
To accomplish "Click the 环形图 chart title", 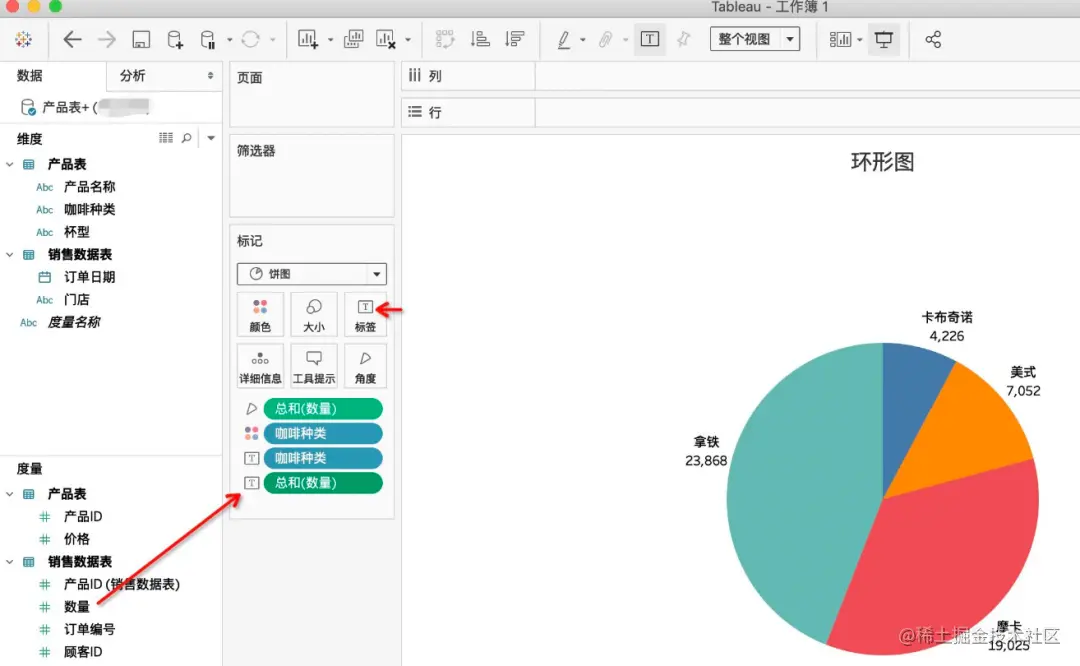I will pyautogui.click(x=882, y=162).
